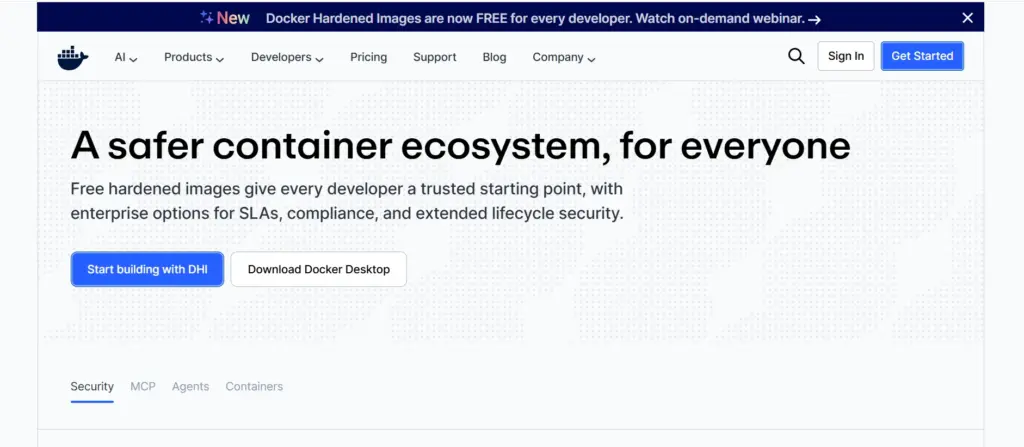Open the search magnifier icon
1024x447 pixels.
point(796,56)
